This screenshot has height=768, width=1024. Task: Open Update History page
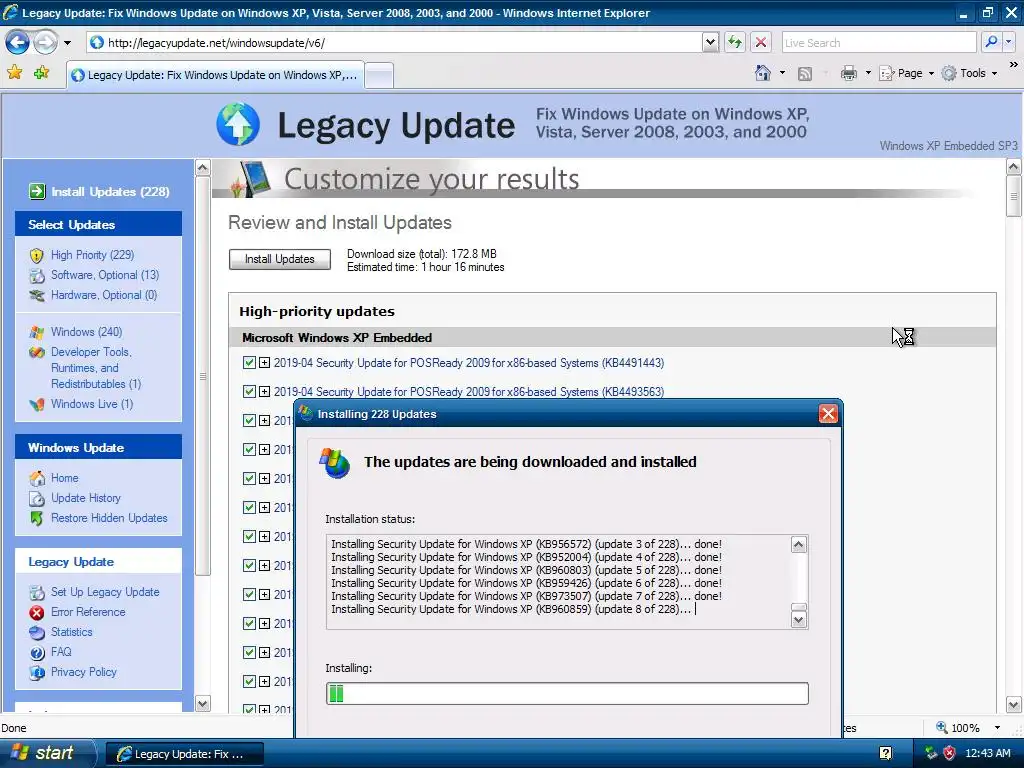click(x=86, y=498)
